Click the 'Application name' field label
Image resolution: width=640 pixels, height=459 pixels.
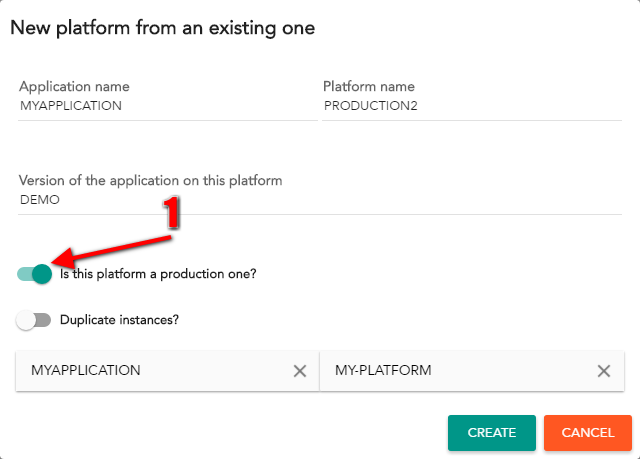click(74, 86)
